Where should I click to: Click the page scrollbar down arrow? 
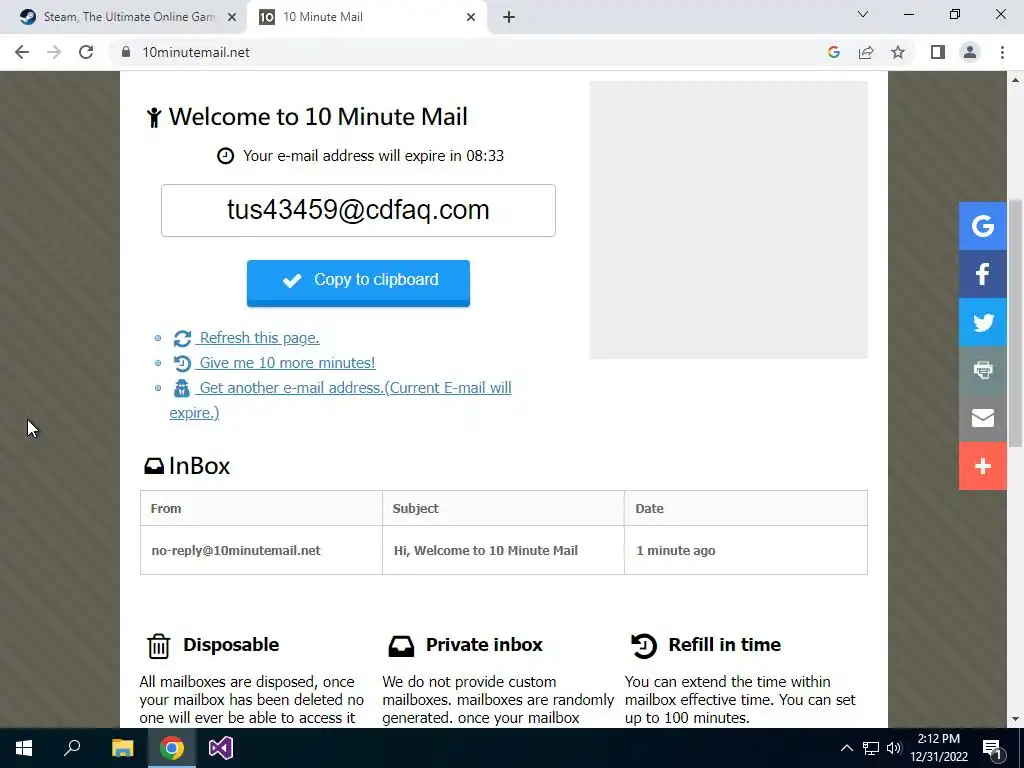(x=1016, y=719)
